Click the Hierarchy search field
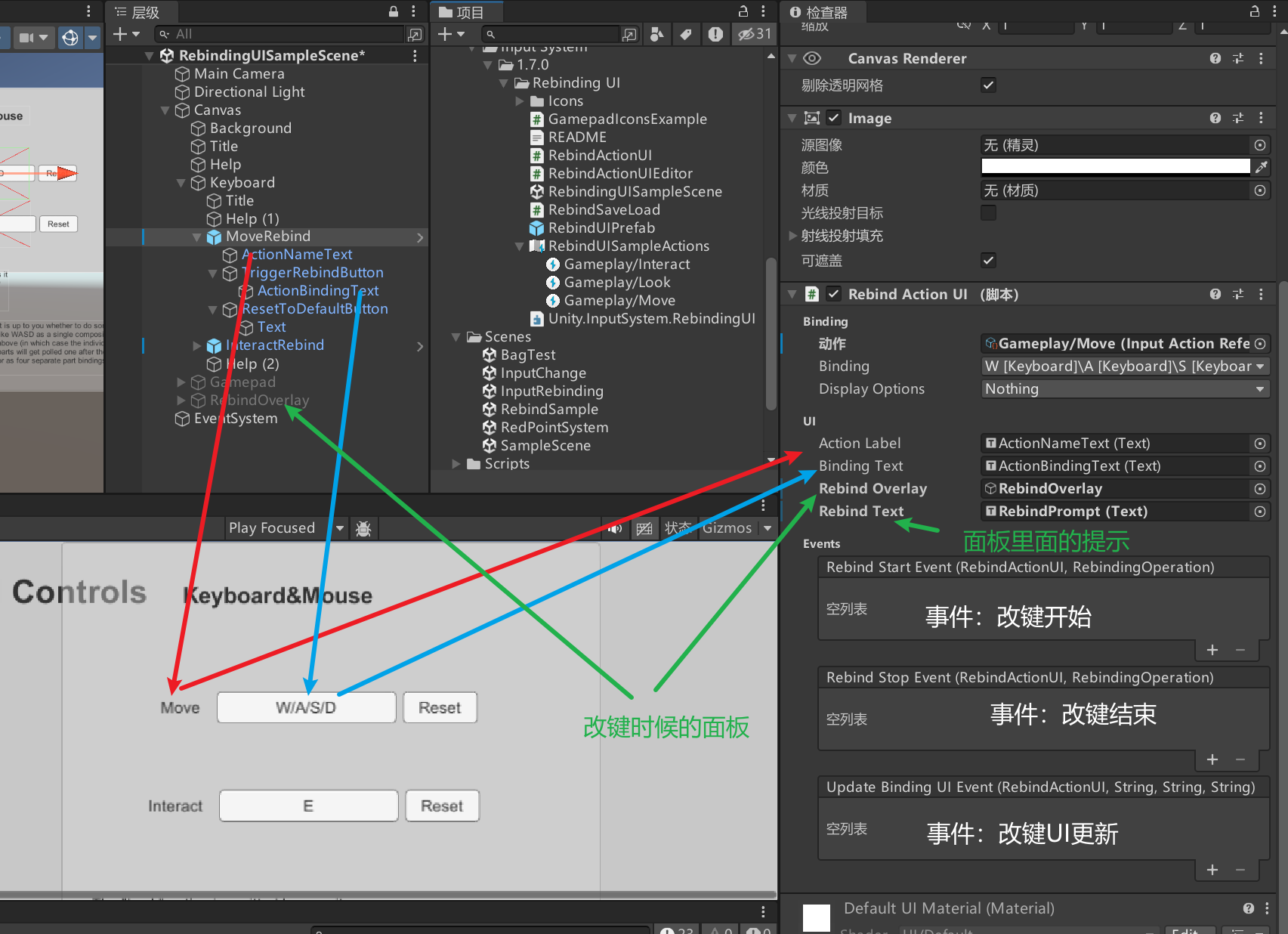The height and width of the screenshot is (934, 1288). (x=280, y=34)
